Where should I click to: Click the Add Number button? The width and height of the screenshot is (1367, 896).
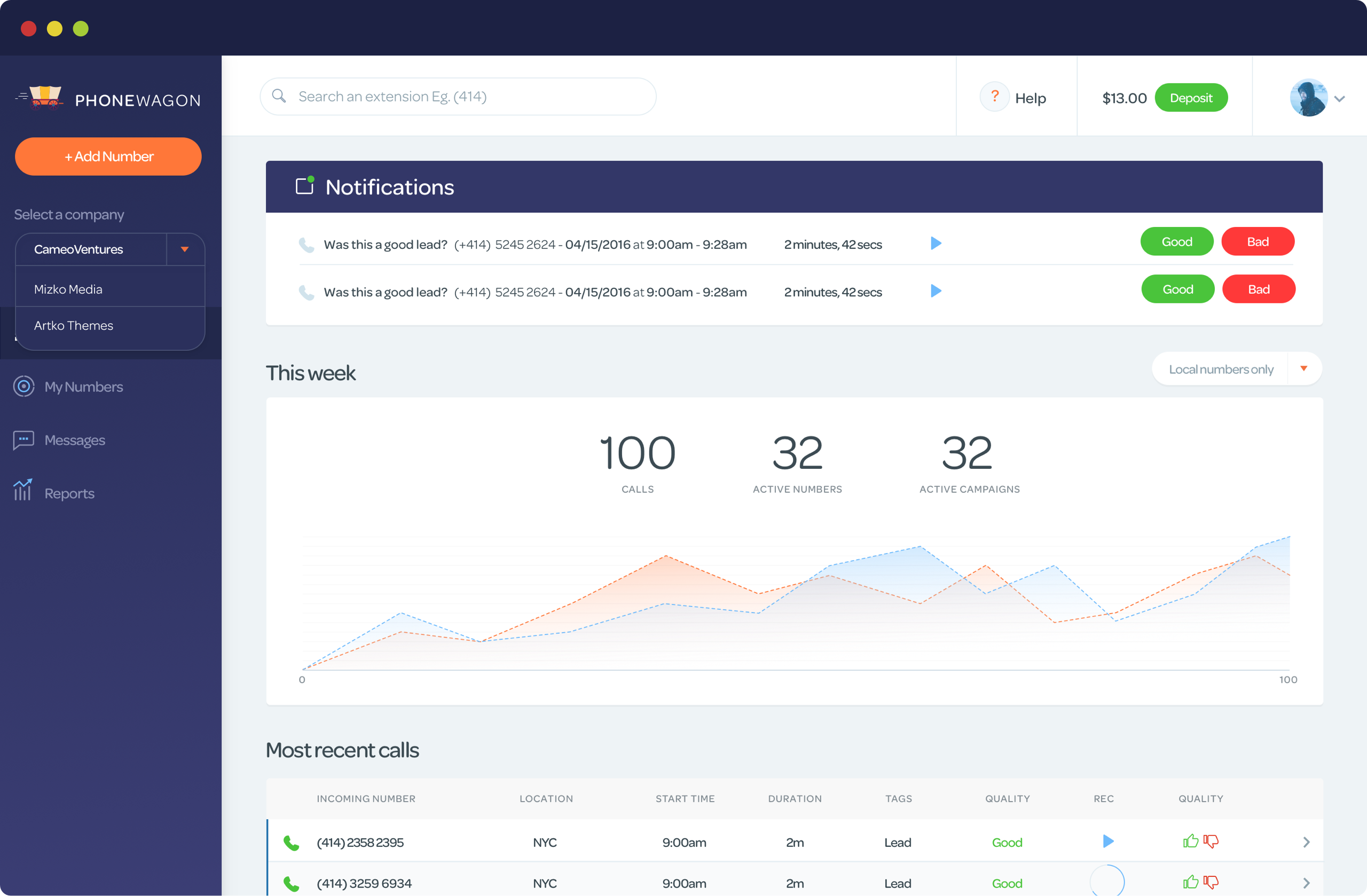click(x=108, y=156)
